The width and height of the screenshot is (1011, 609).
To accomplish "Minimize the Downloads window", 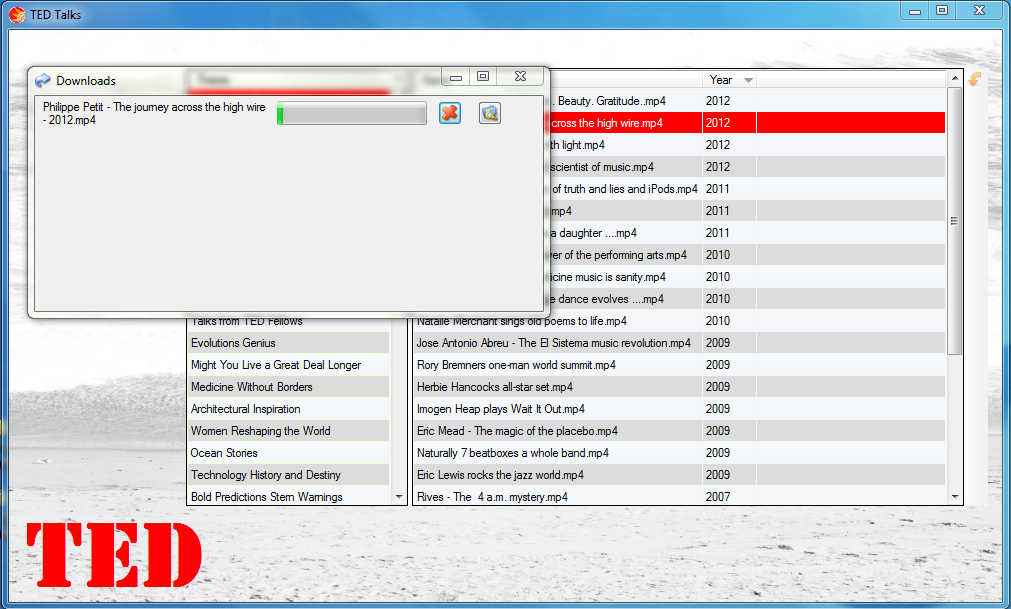I will click(456, 77).
